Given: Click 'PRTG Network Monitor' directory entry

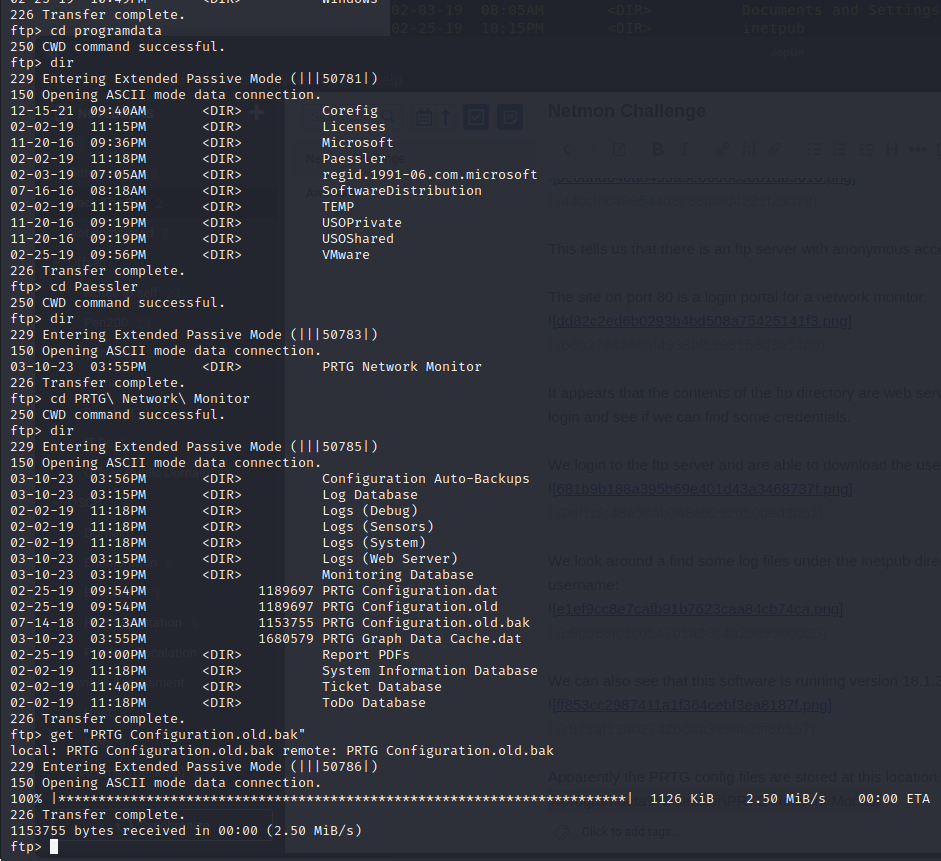Looking at the screenshot, I should coord(401,367).
